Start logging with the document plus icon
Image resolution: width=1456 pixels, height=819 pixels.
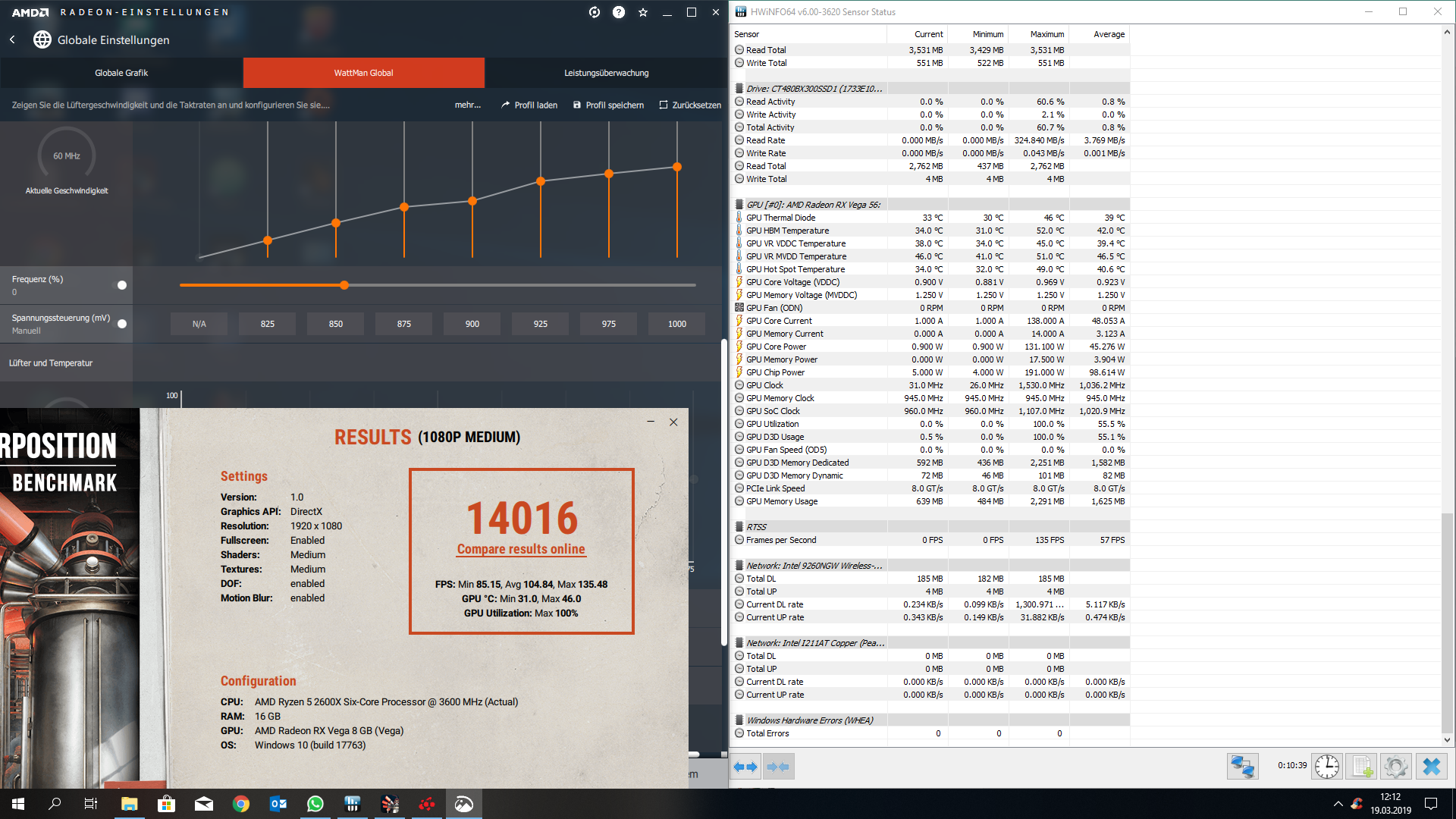(1362, 767)
